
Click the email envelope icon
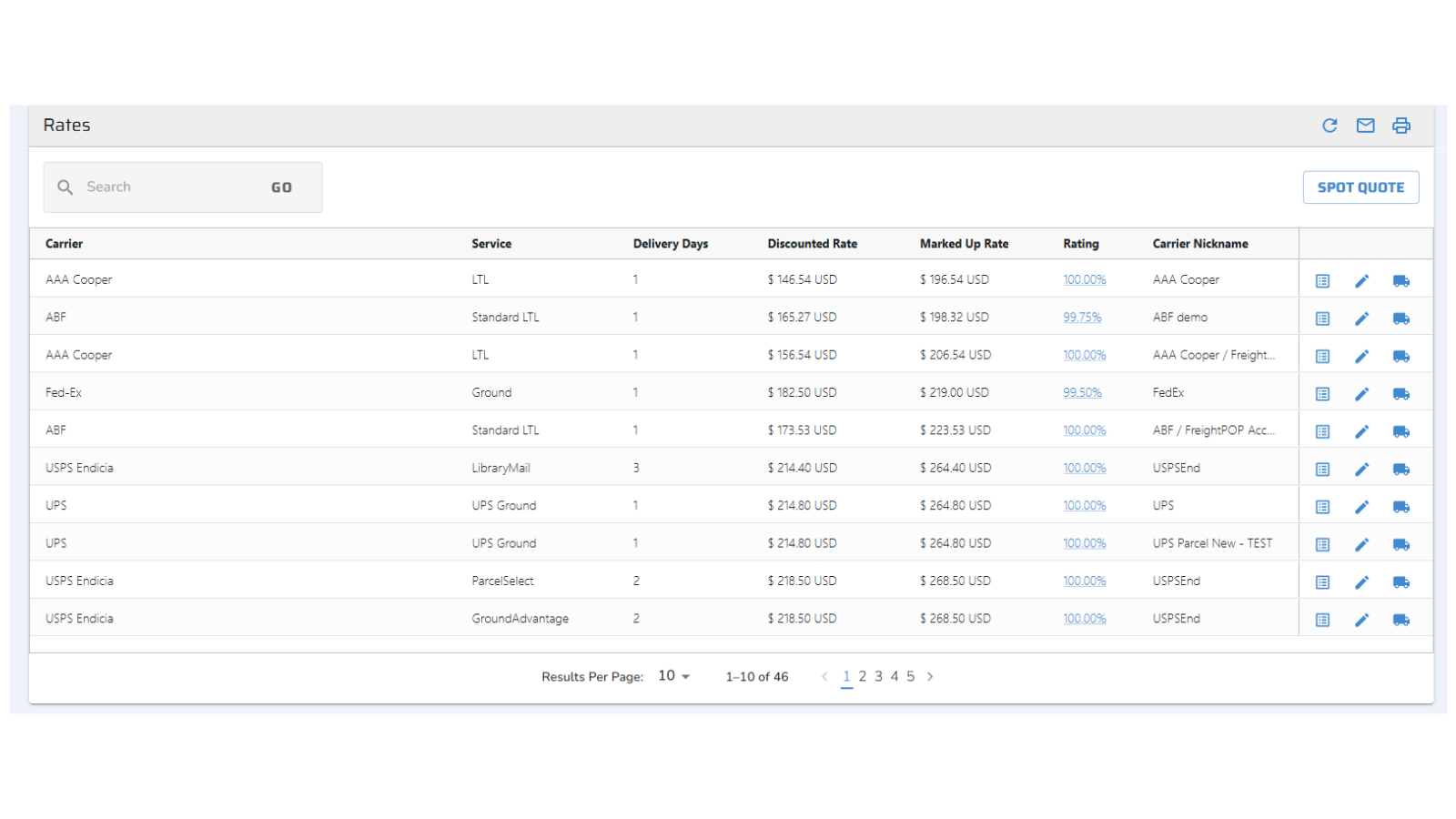pos(1365,126)
